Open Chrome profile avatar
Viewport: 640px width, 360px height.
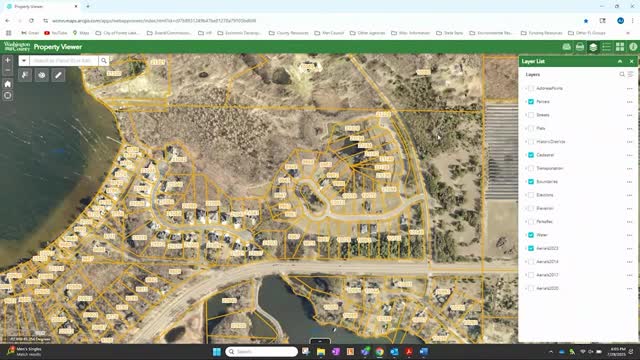click(x=620, y=20)
